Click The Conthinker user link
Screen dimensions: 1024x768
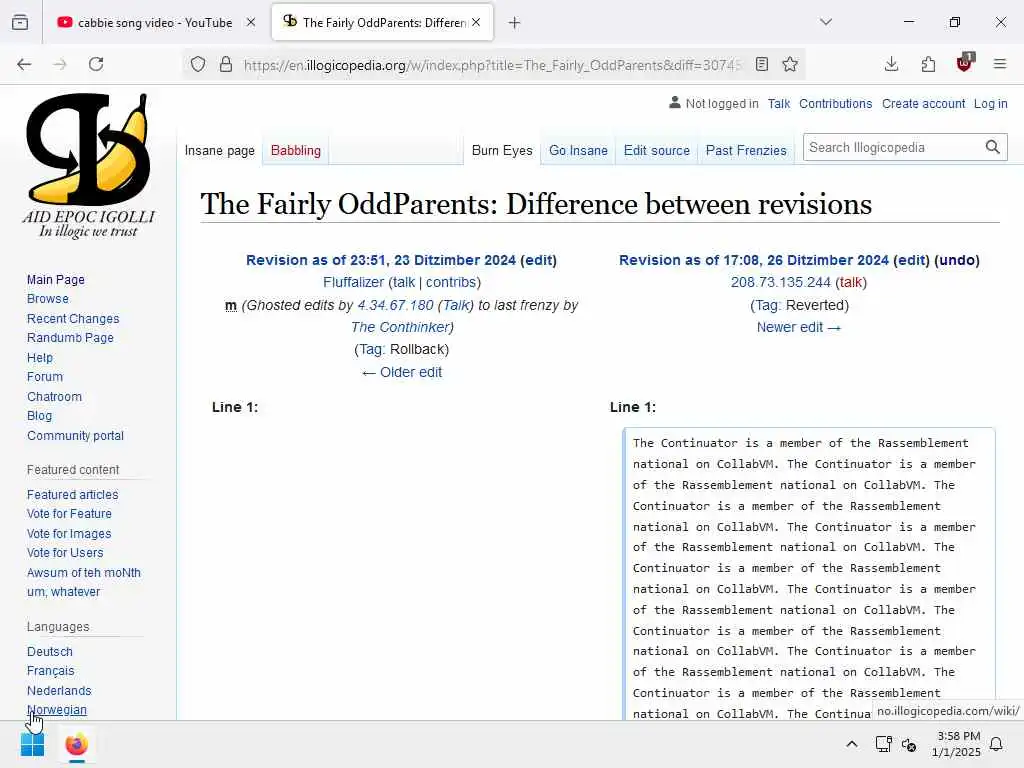pyautogui.click(x=400, y=327)
